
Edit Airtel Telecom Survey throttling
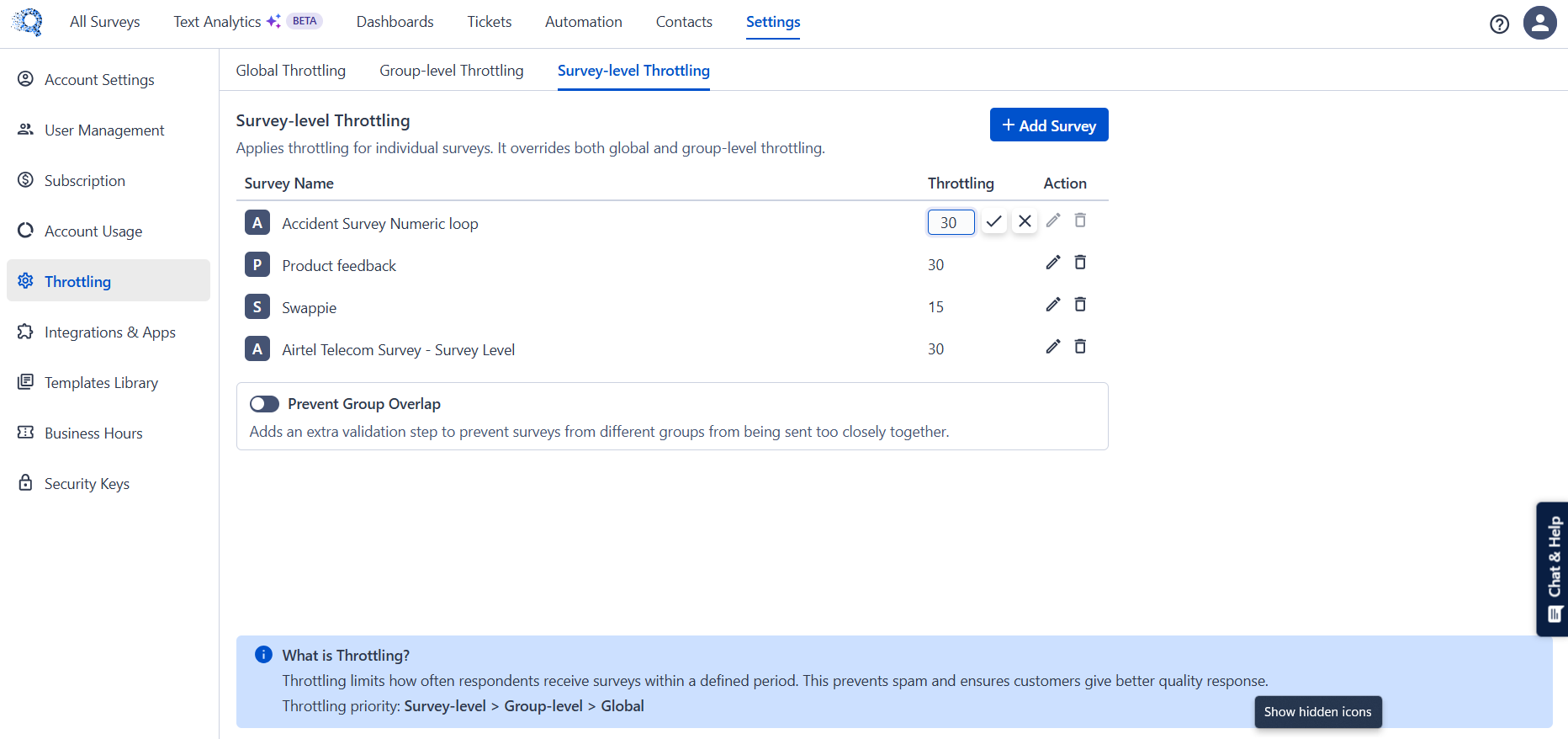1052,347
